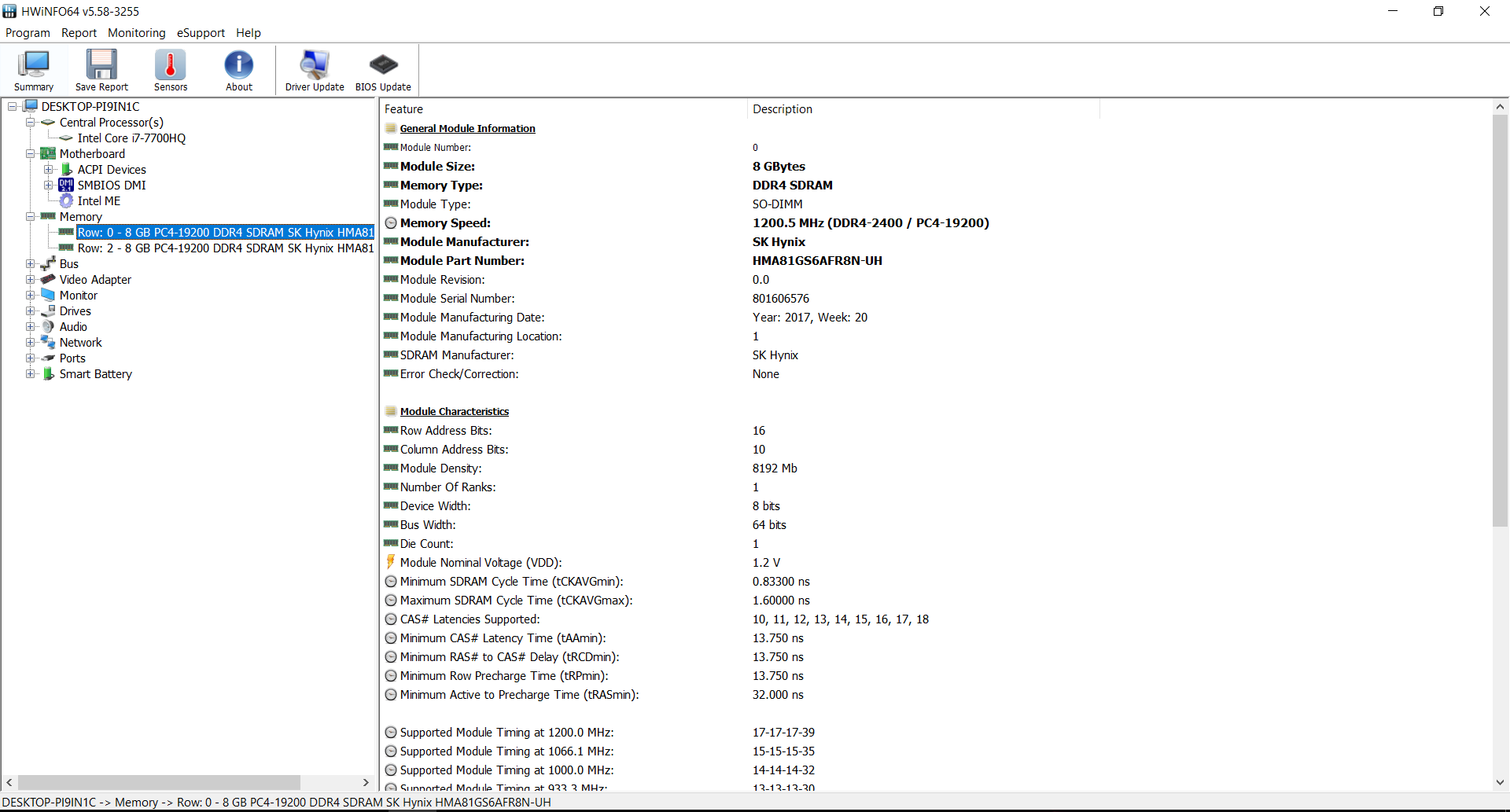Expand the ACPI Devices node
Viewport: 1510px width, 812px height.
49,170
